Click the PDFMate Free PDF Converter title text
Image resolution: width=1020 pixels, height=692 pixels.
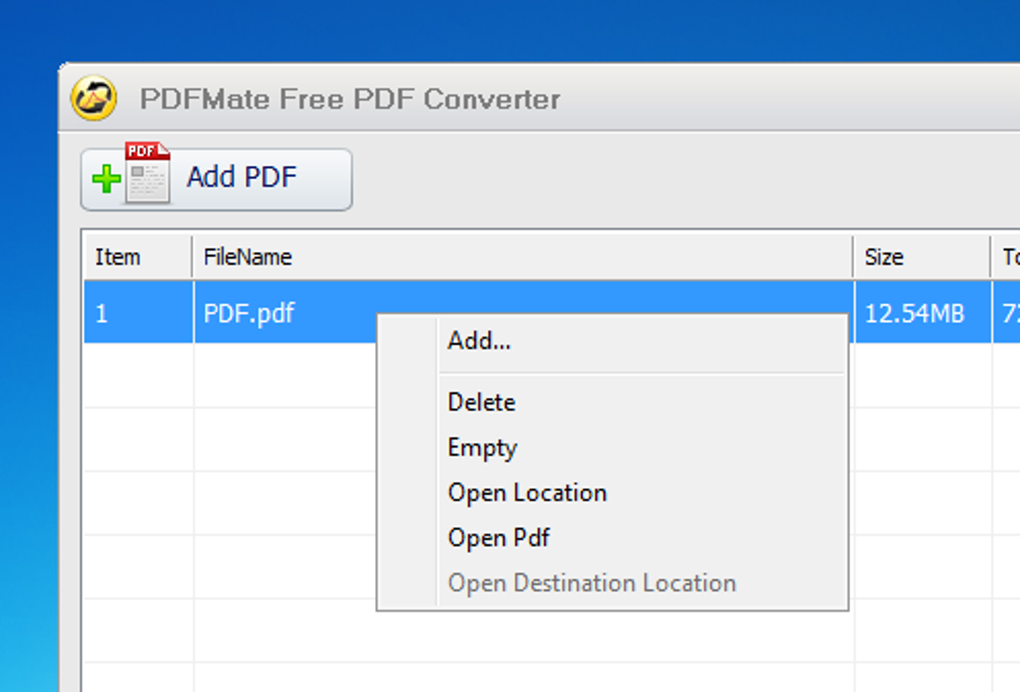[x=349, y=99]
